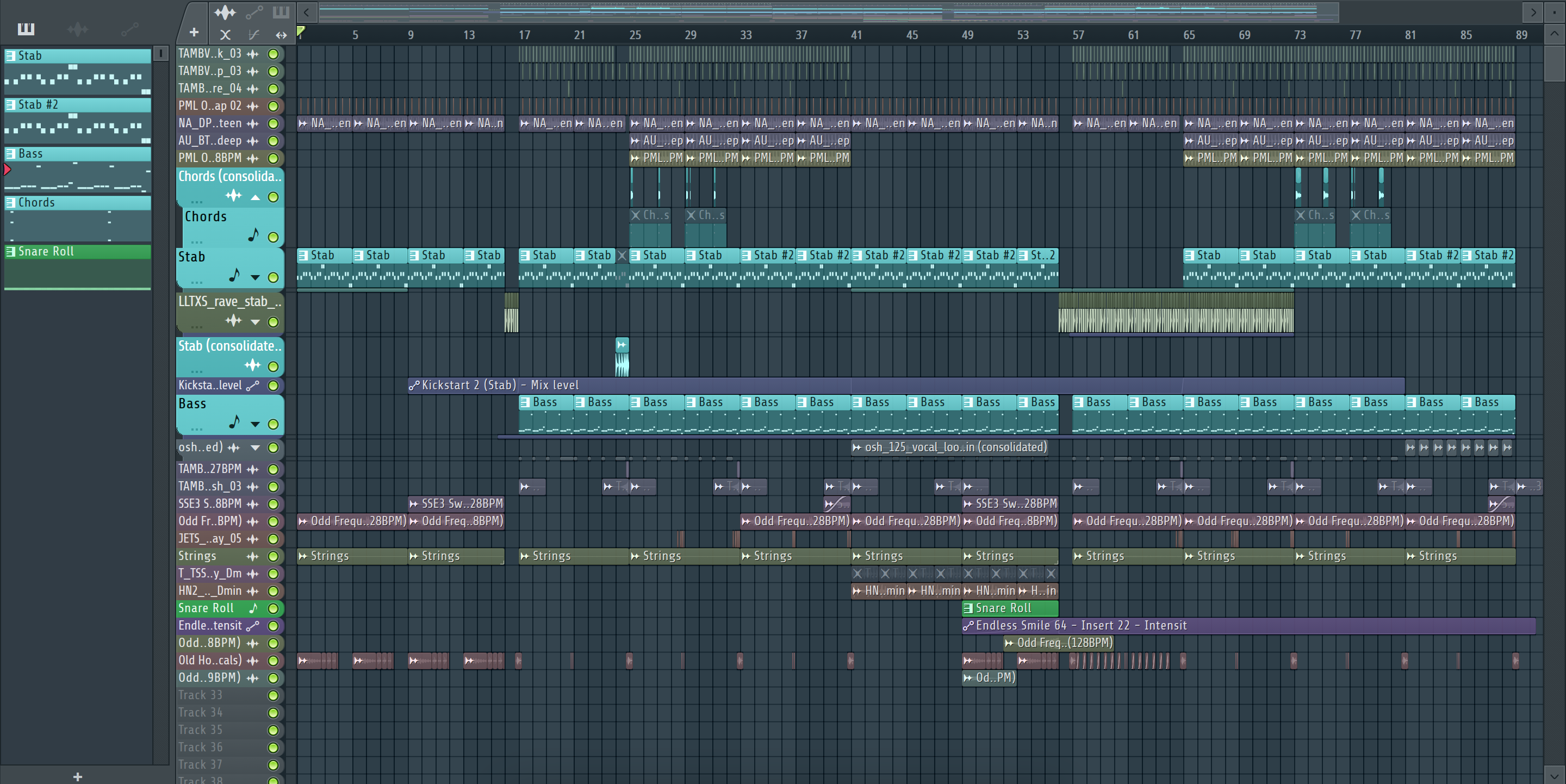Expand the Stab track group arrow

point(256,278)
